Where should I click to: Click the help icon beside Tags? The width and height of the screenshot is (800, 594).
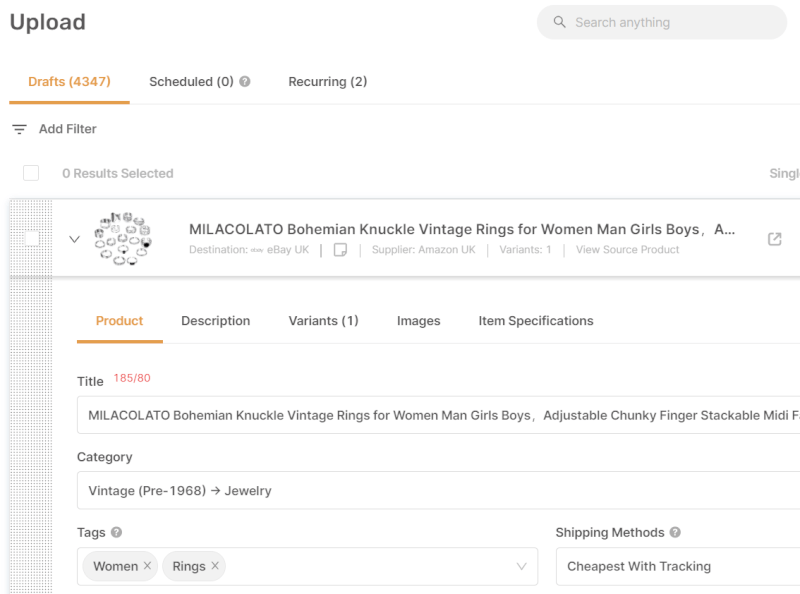click(116, 532)
